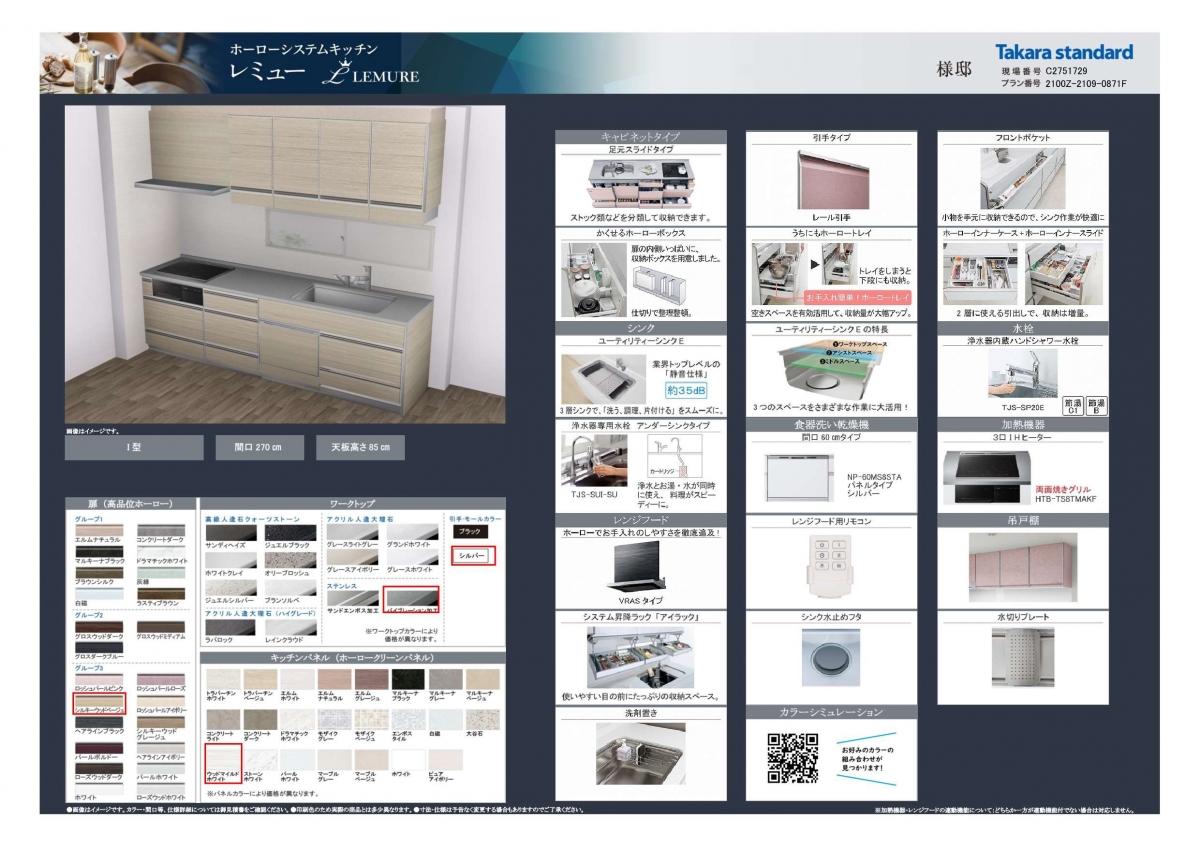Select the ローズウッドダーク door swatch
Image resolution: width=1200 pixels, height=848 pixels.
(x=99, y=767)
